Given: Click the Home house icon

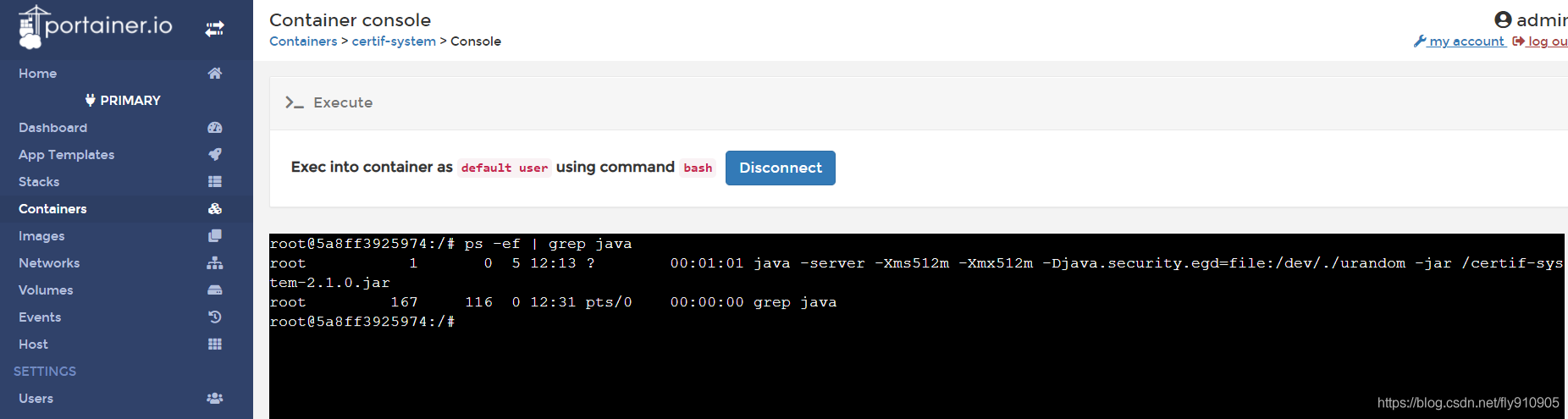Looking at the screenshot, I should pos(215,74).
